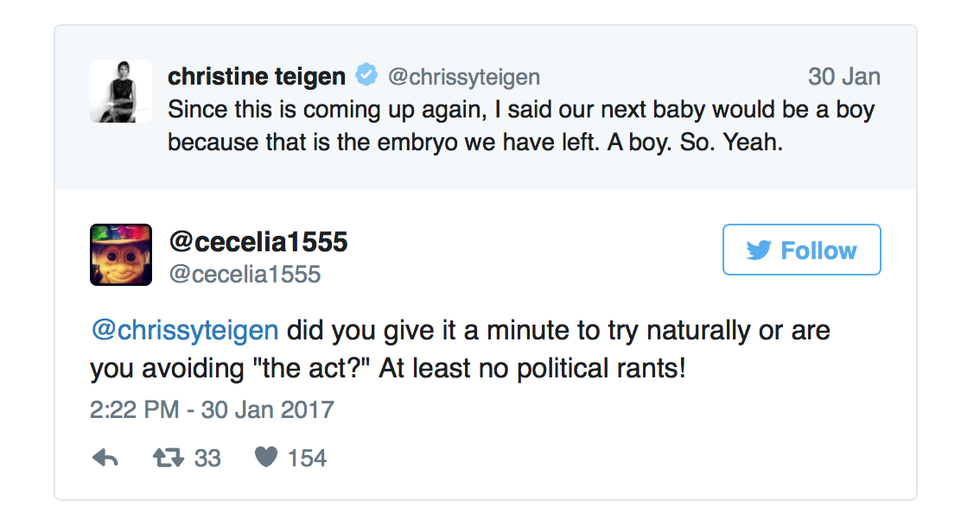Screen dimensions: 980x532
Task: Click the grey @chrissyteigen handle in quoted tweet
Action: click(464, 77)
